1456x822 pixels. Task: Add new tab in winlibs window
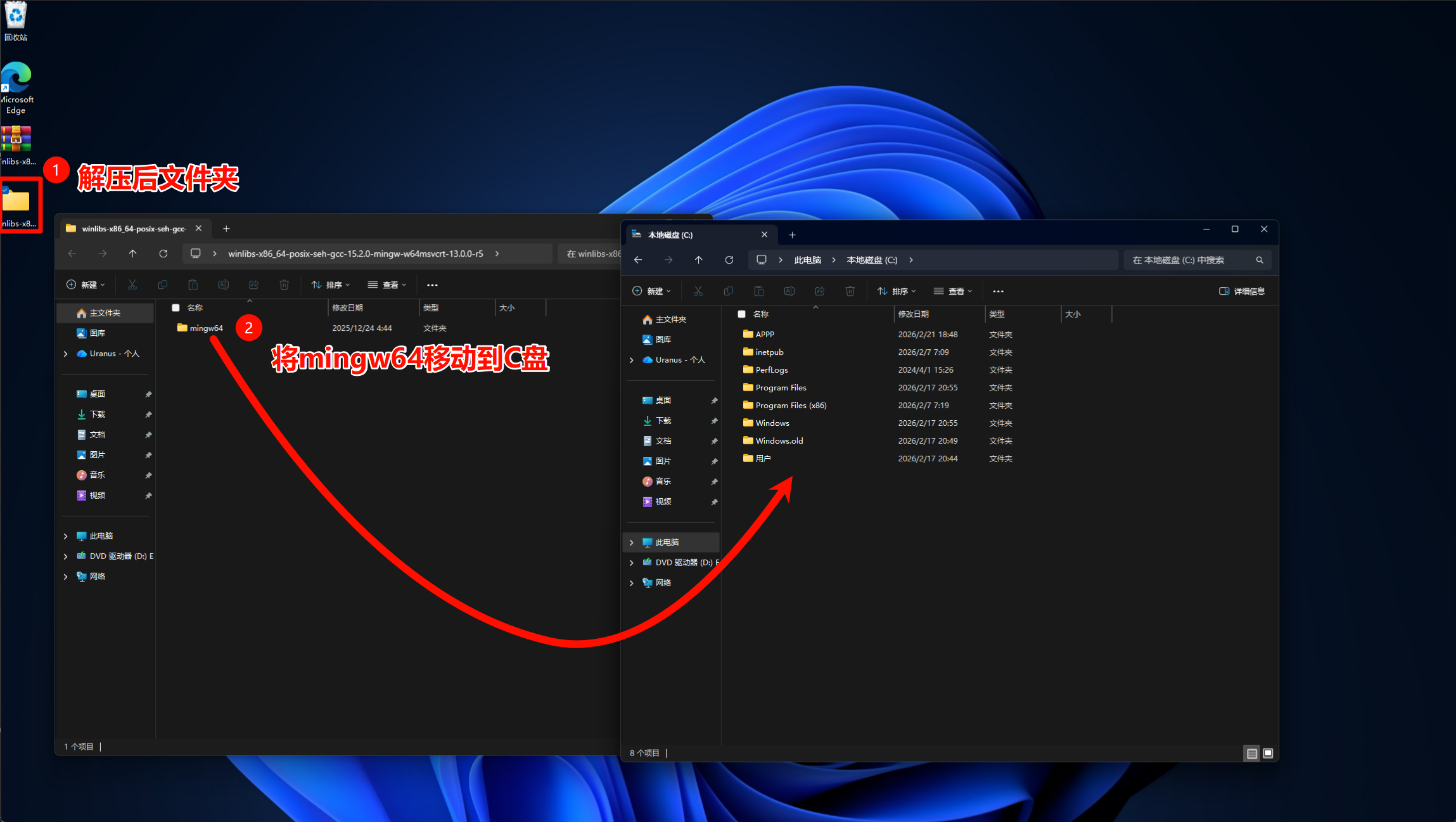pyautogui.click(x=226, y=228)
